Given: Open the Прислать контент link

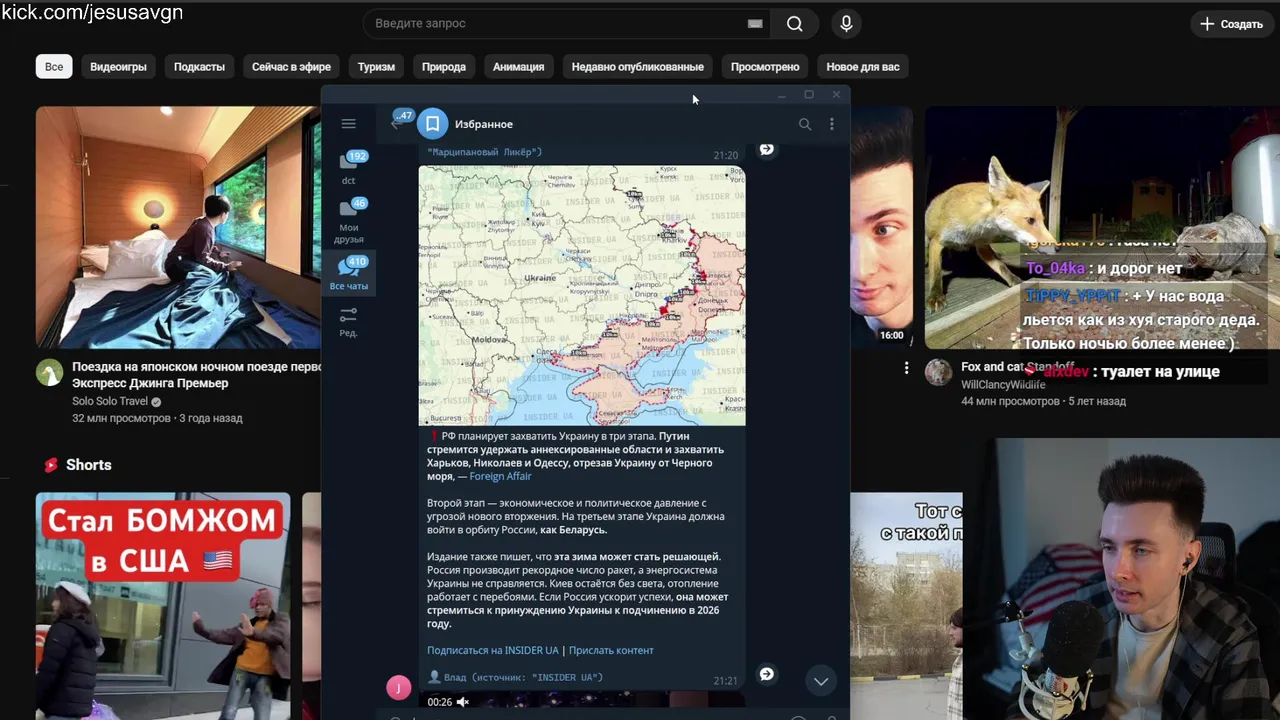Looking at the screenshot, I should 611,650.
